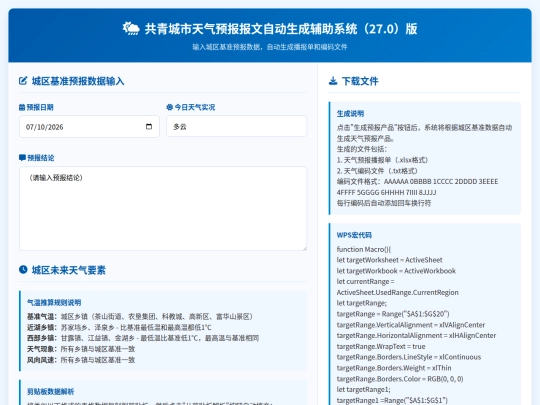Click the WPS宏代码 title
Image resolution: width=540 pixels, height=405 pixels.
click(x=354, y=235)
